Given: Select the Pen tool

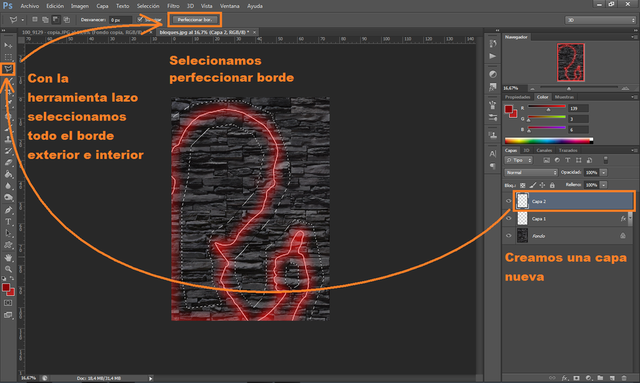Looking at the screenshot, I should [8, 210].
